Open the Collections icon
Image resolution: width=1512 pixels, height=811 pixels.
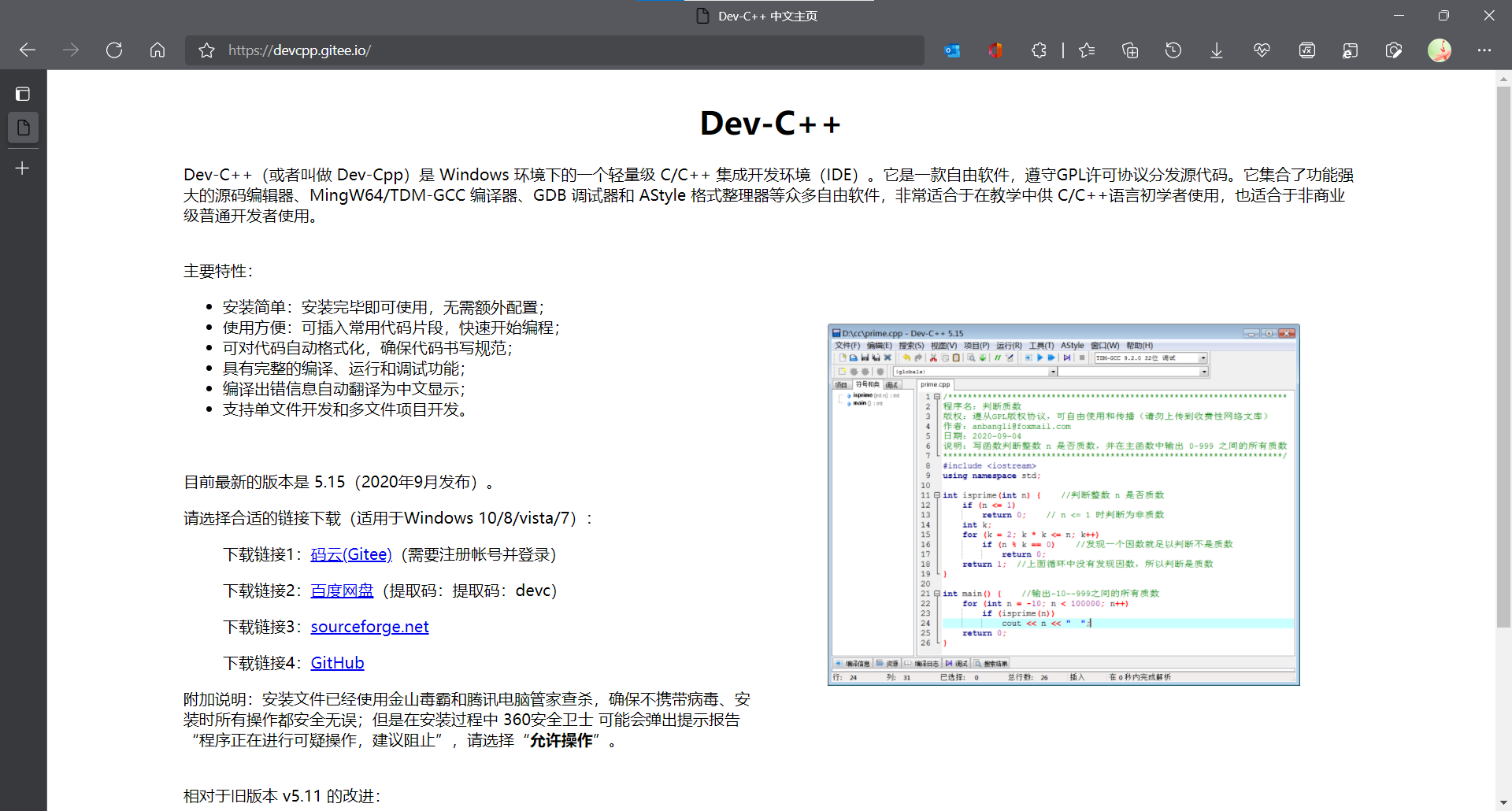coord(1130,50)
